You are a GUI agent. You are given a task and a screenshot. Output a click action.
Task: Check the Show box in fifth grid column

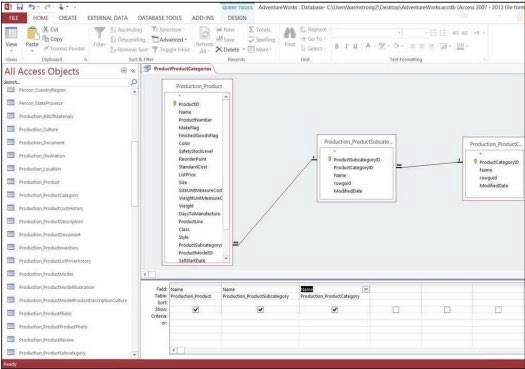[x=447, y=310]
